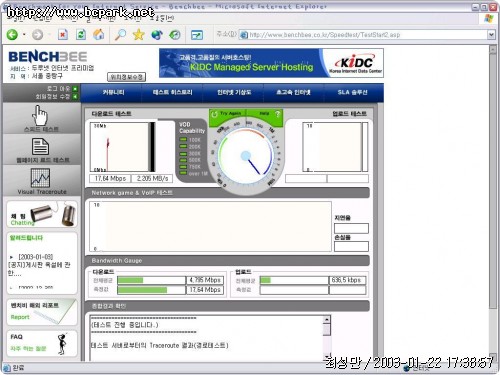Click the download test graph
Screen dimensions: 500x375
(122, 147)
